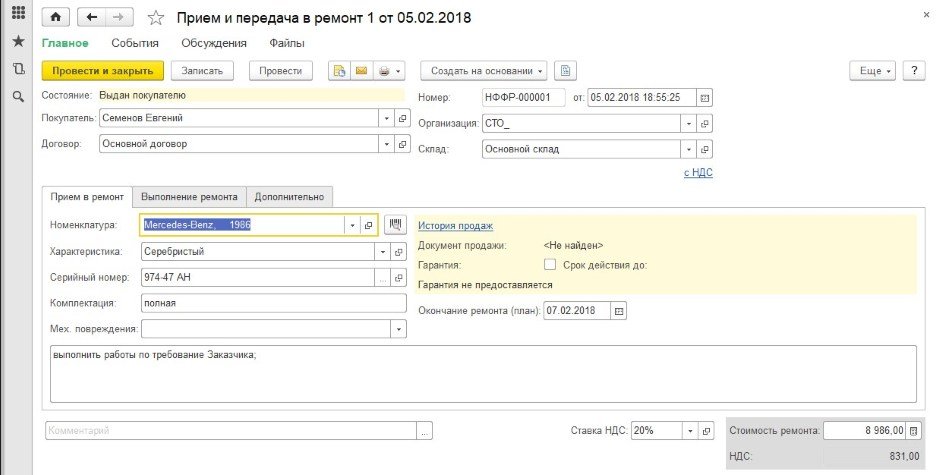This screenshot has width=940, height=475.
Task: Add document to favorites star
Action: (156, 18)
